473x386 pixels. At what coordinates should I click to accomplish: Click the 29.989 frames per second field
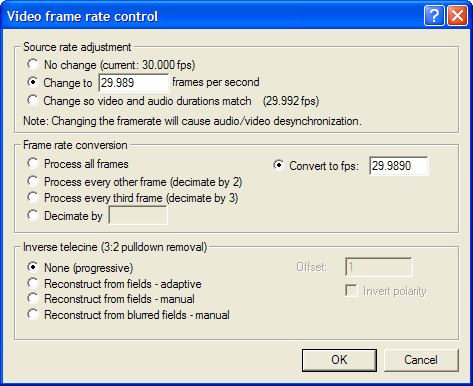click(x=134, y=83)
